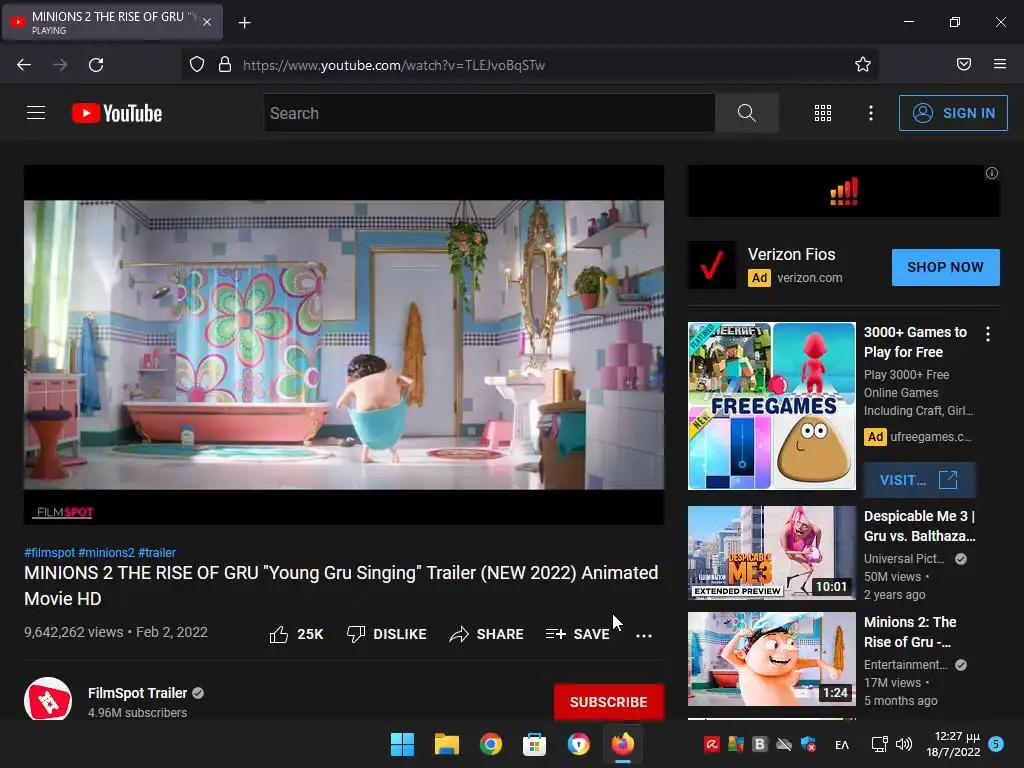Click the video player frame
The height and width of the screenshot is (768, 1024).
(x=344, y=344)
